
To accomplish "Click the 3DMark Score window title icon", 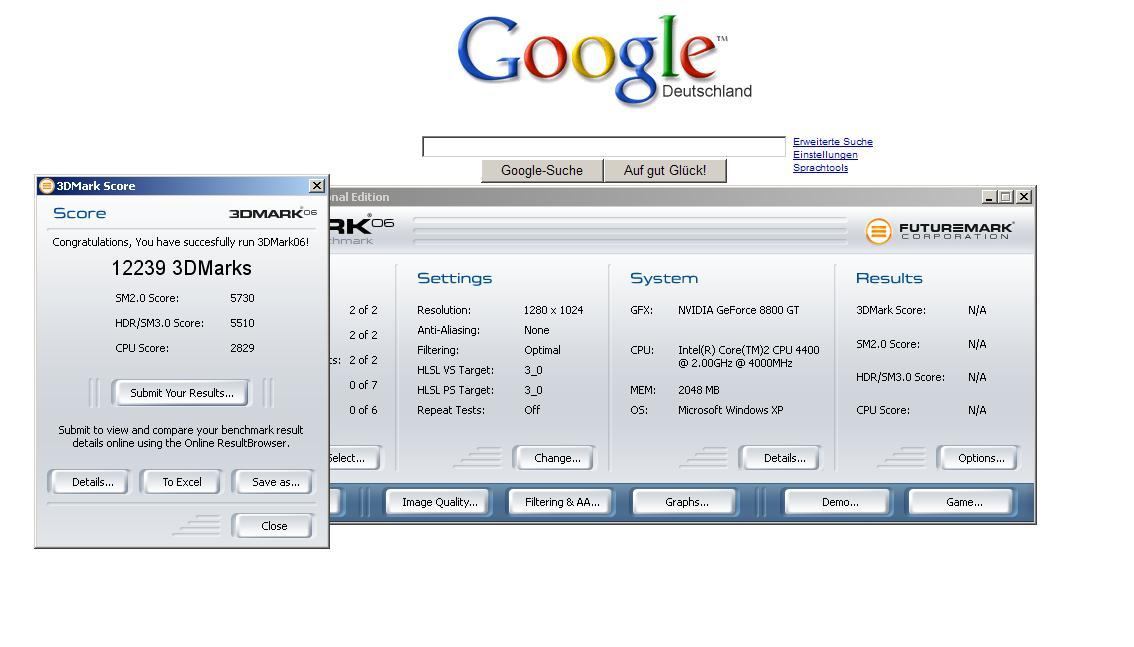I will (x=46, y=186).
